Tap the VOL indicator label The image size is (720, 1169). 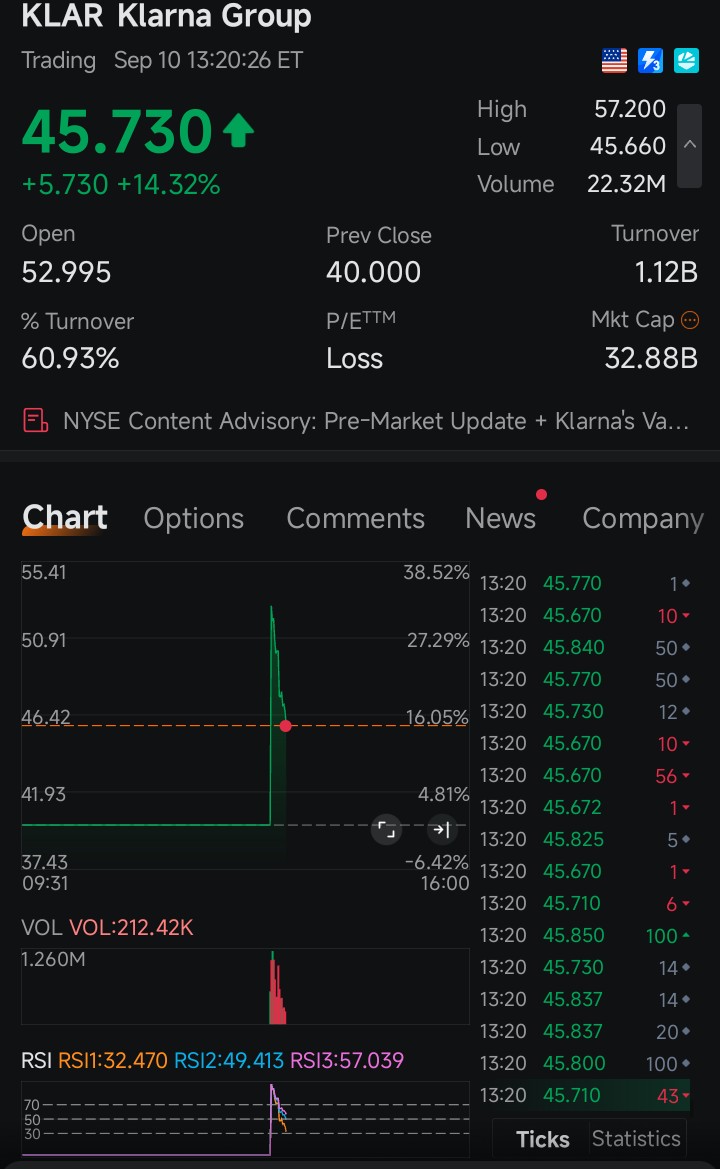pos(42,927)
